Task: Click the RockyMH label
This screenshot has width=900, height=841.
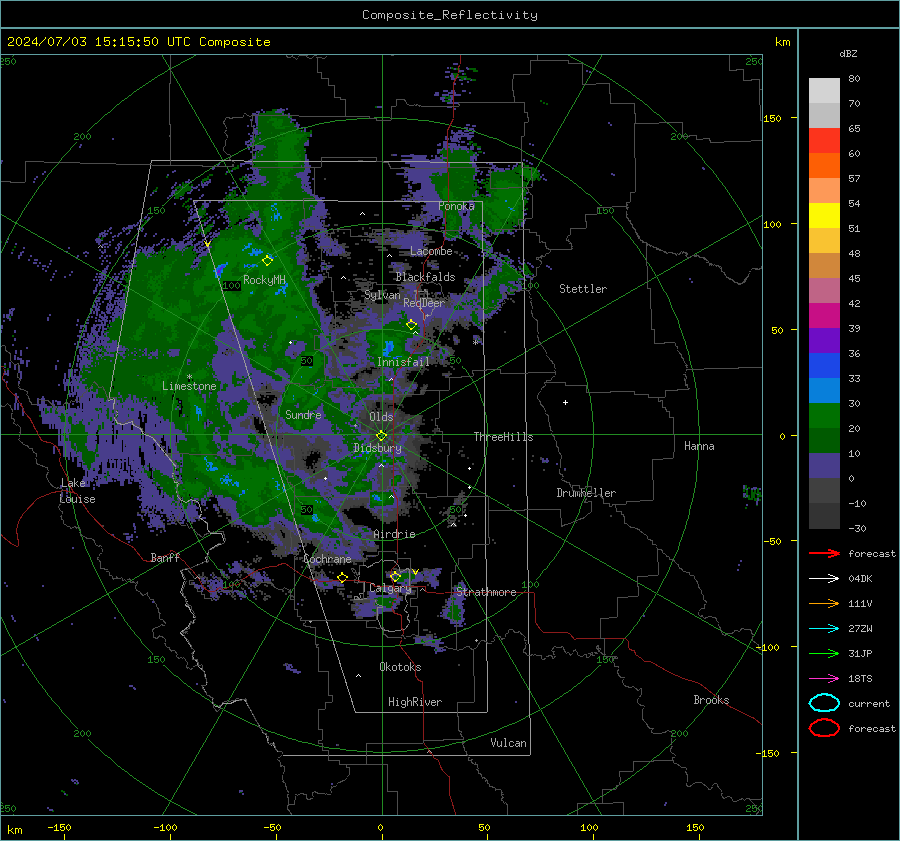Action: [x=264, y=280]
